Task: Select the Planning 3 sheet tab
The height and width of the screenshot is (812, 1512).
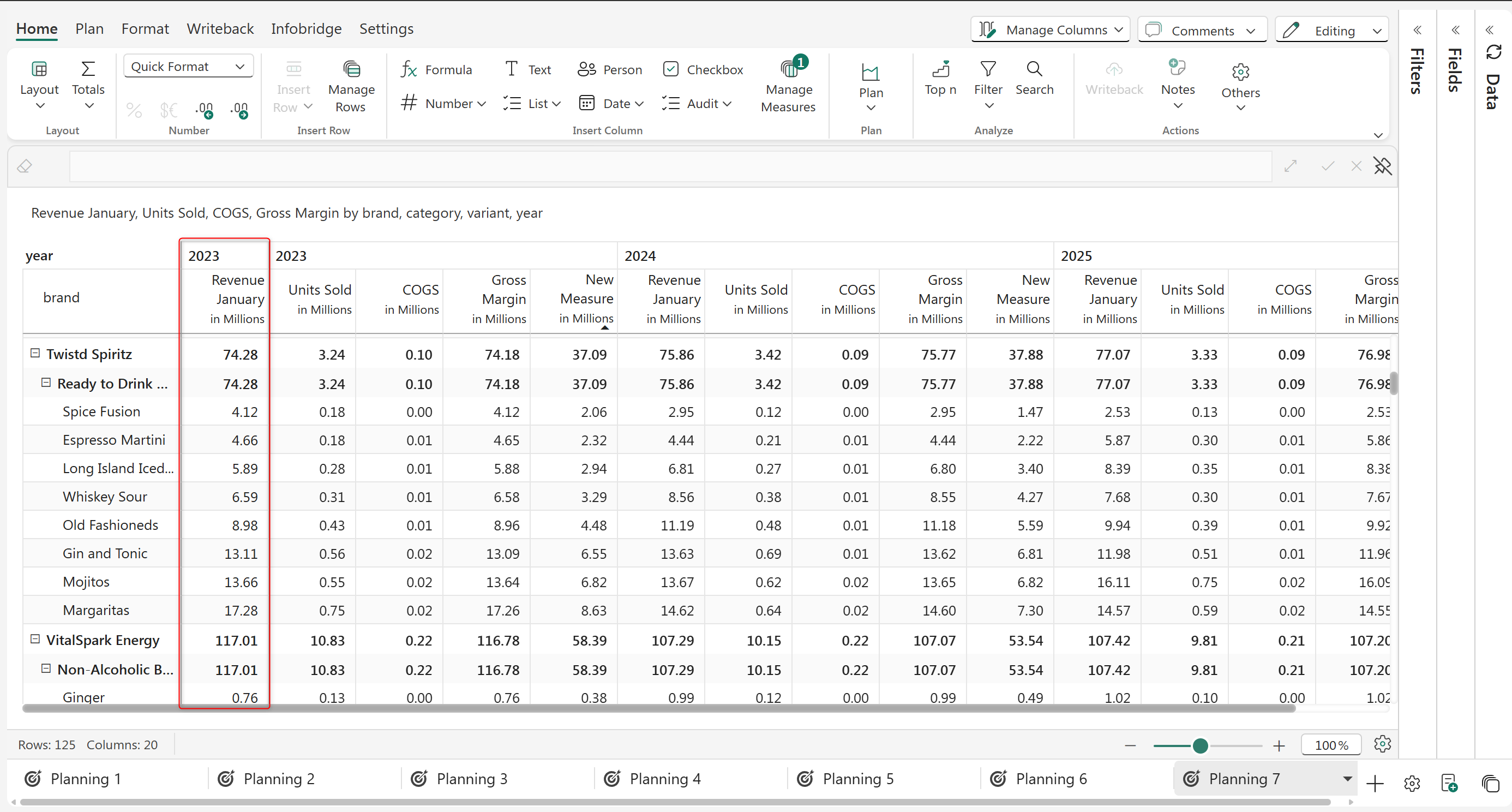Action: pyautogui.click(x=471, y=779)
